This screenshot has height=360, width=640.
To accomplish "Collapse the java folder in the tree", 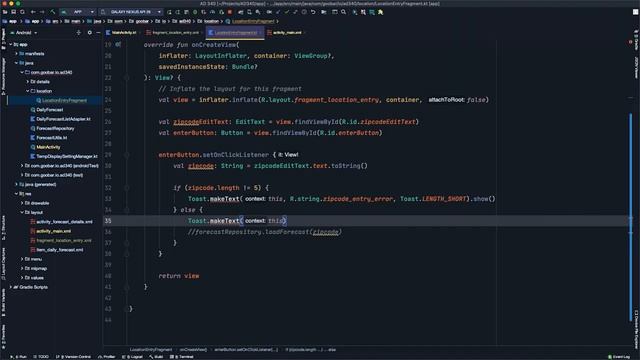I will (16, 63).
